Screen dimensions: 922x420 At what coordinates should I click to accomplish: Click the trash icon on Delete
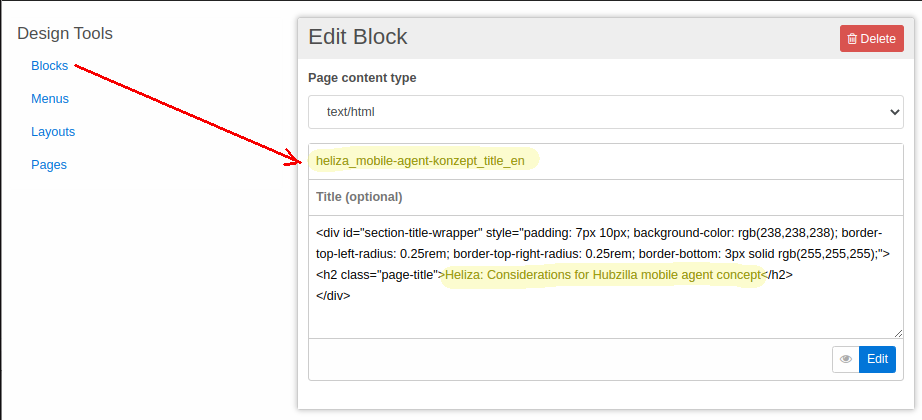point(852,39)
